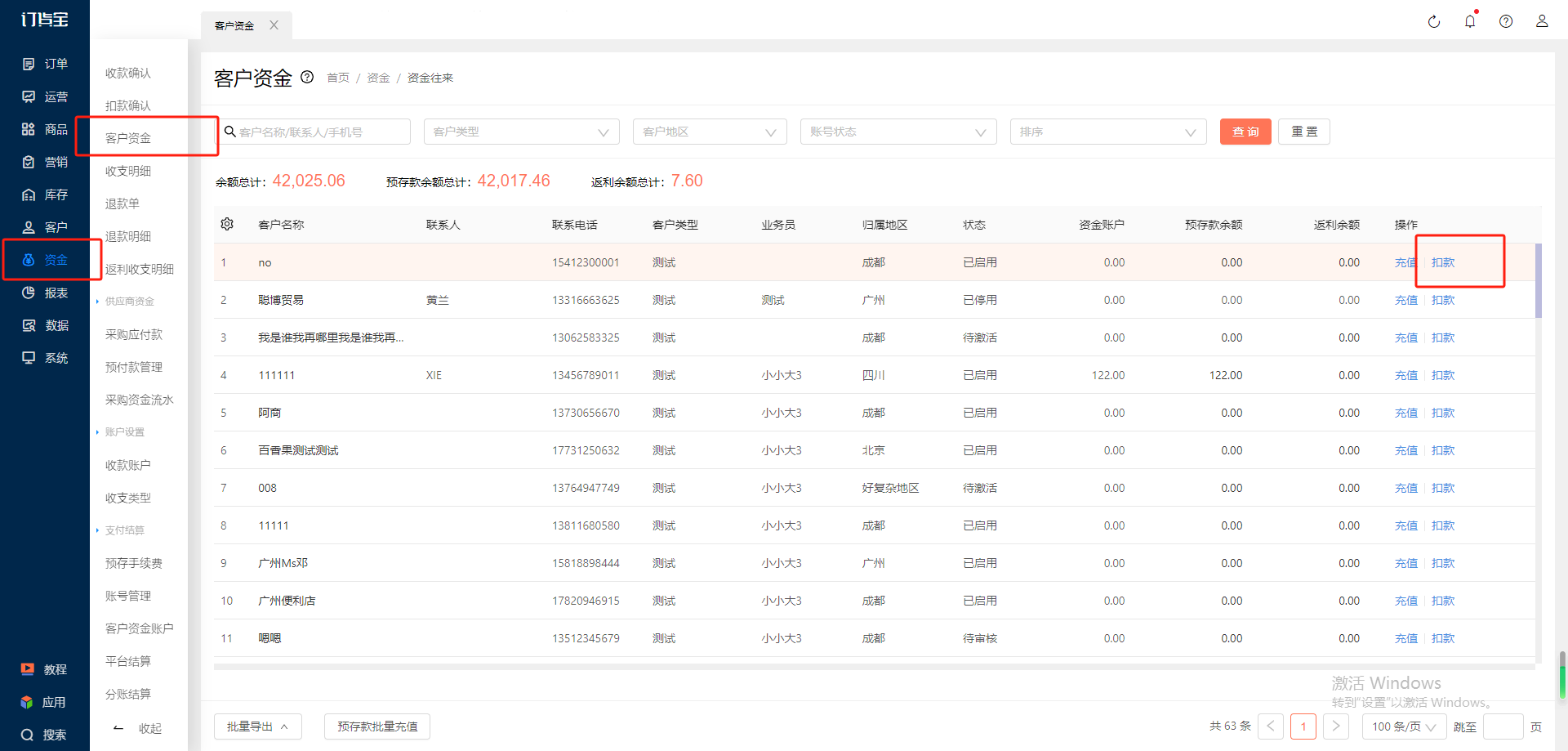Click 扣款 for customer no
This screenshot has width=1568, height=751.
(1443, 262)
